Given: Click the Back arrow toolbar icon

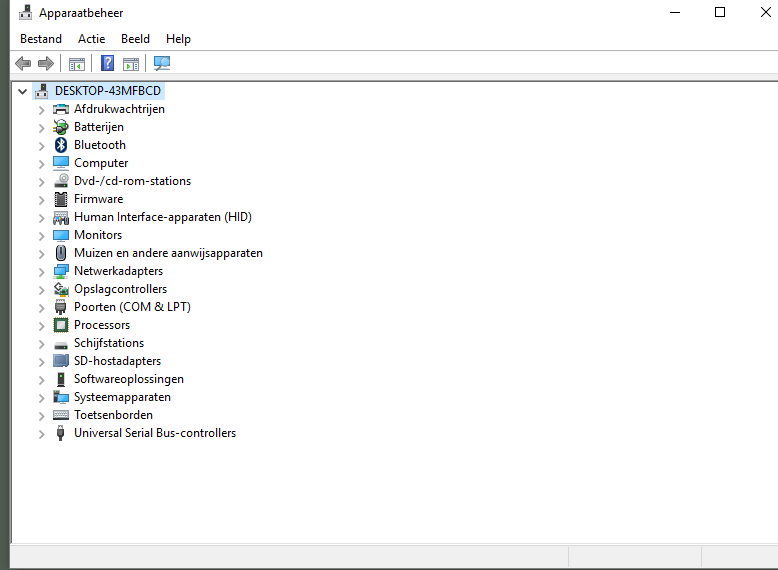Looking at the screenshot, I should click(23, 63).
